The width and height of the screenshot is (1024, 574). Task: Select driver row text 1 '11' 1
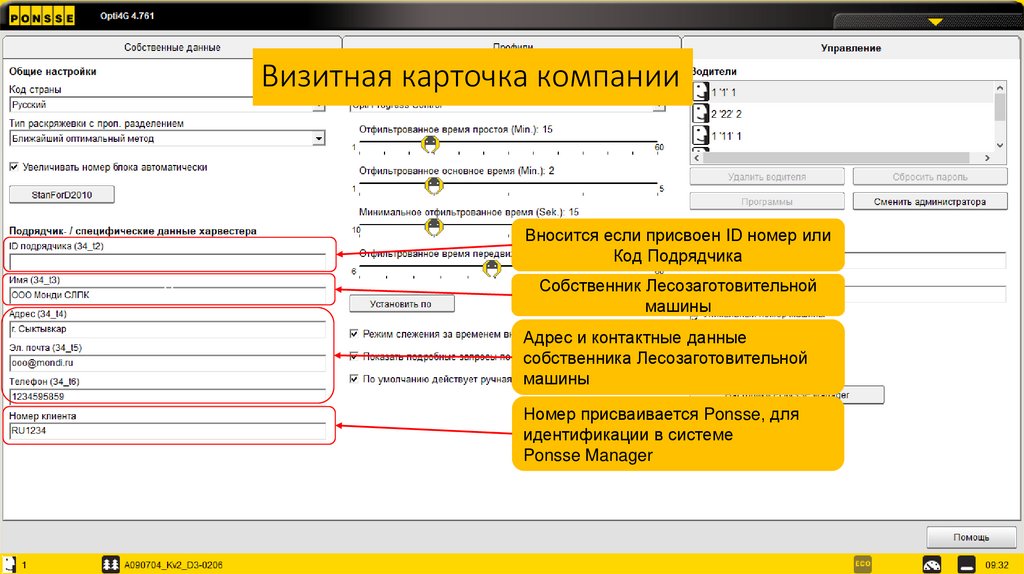(726, 136)
